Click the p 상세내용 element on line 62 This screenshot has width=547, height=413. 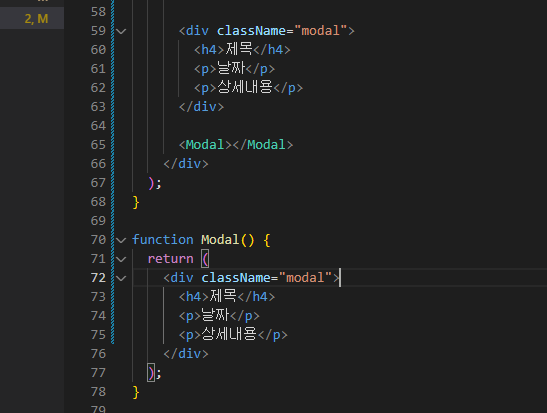248,88
